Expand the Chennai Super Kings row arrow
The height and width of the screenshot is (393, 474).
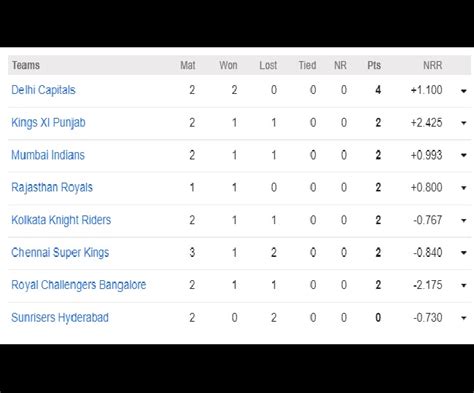[x=464, y=253]
